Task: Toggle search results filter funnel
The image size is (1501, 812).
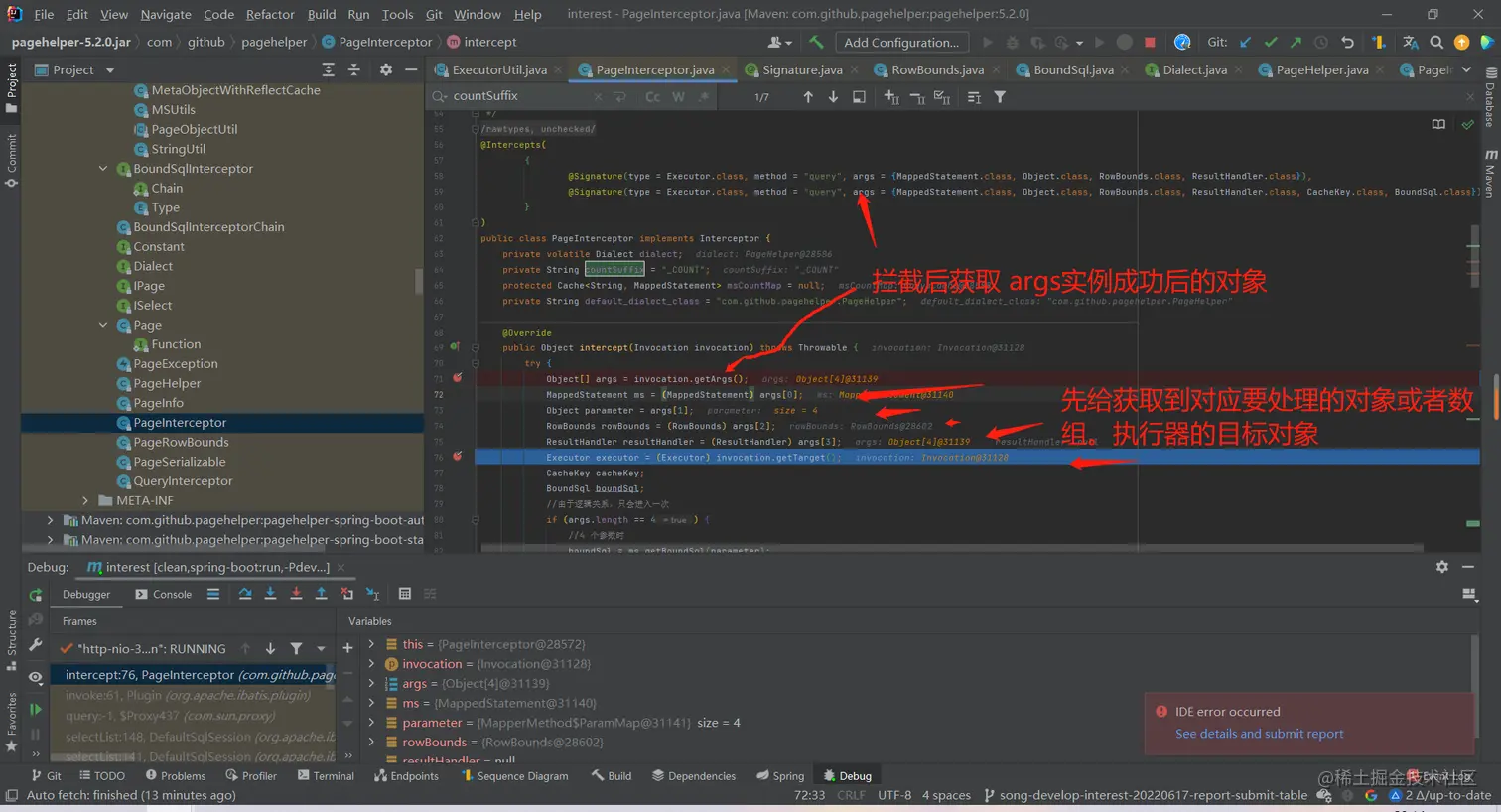Action: coord(1000,97)
